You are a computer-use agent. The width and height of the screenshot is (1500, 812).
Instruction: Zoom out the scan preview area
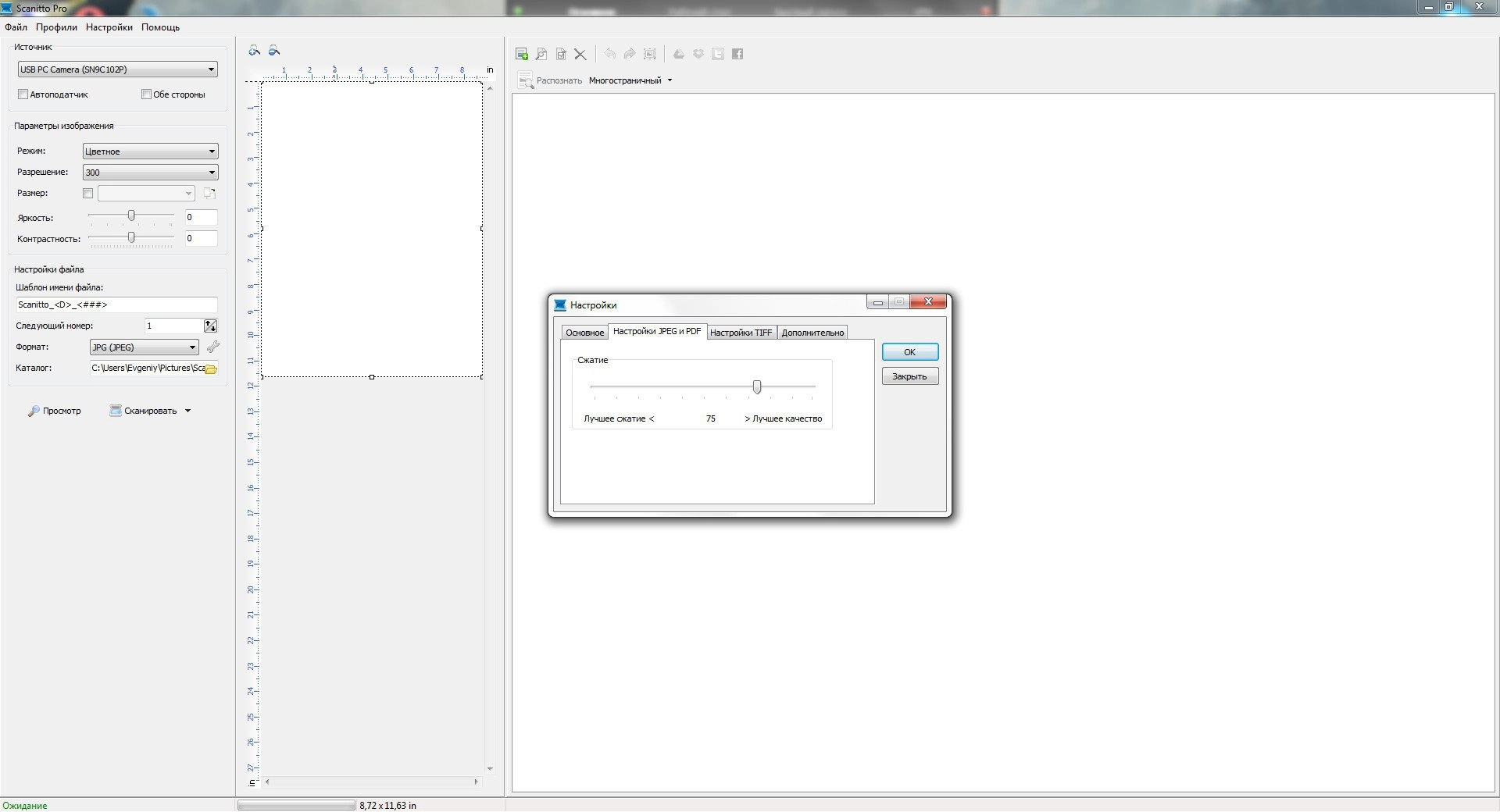[x=274, y=51]
